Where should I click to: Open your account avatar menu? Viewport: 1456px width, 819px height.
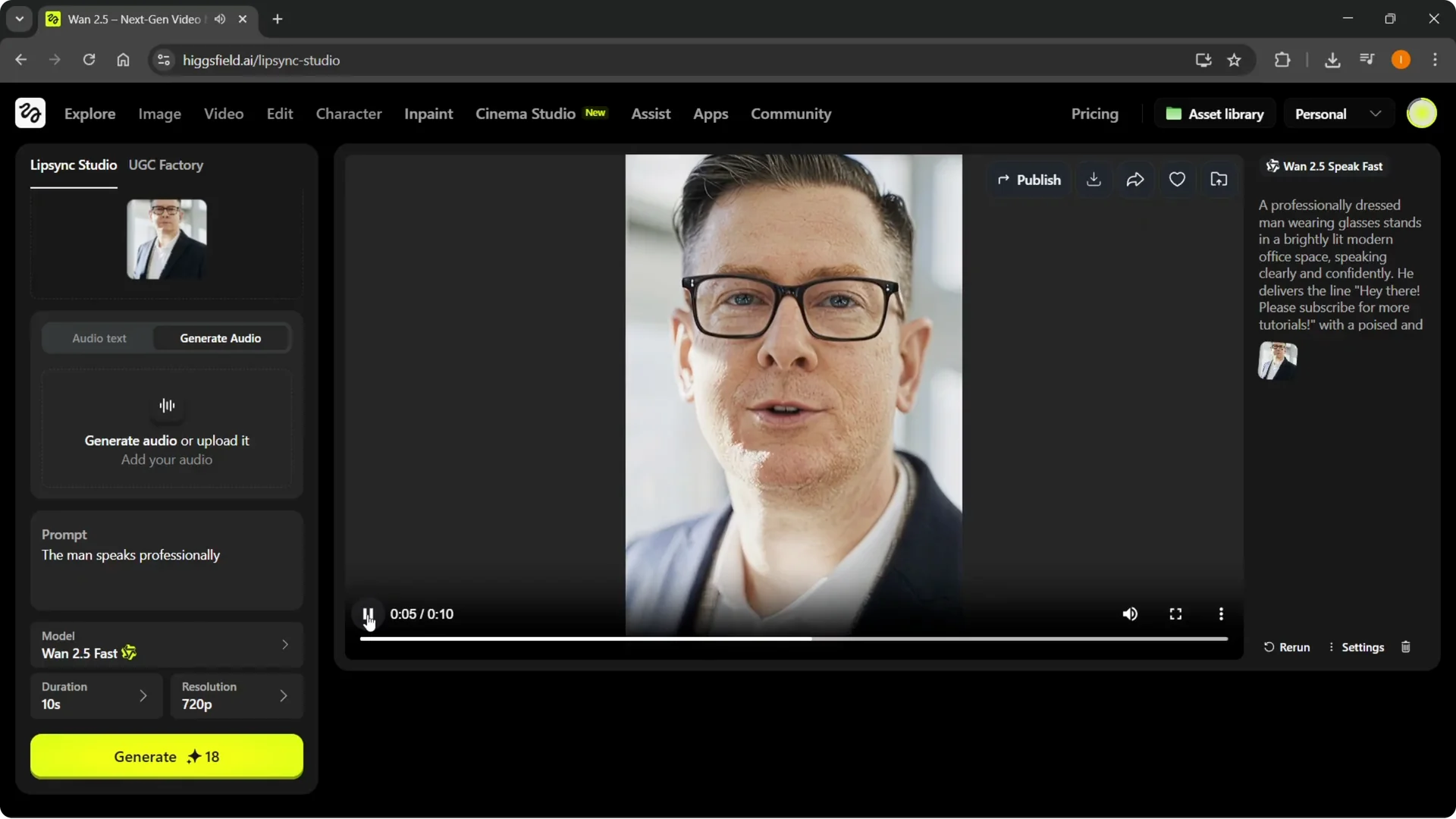click(x=1423, y=113)
